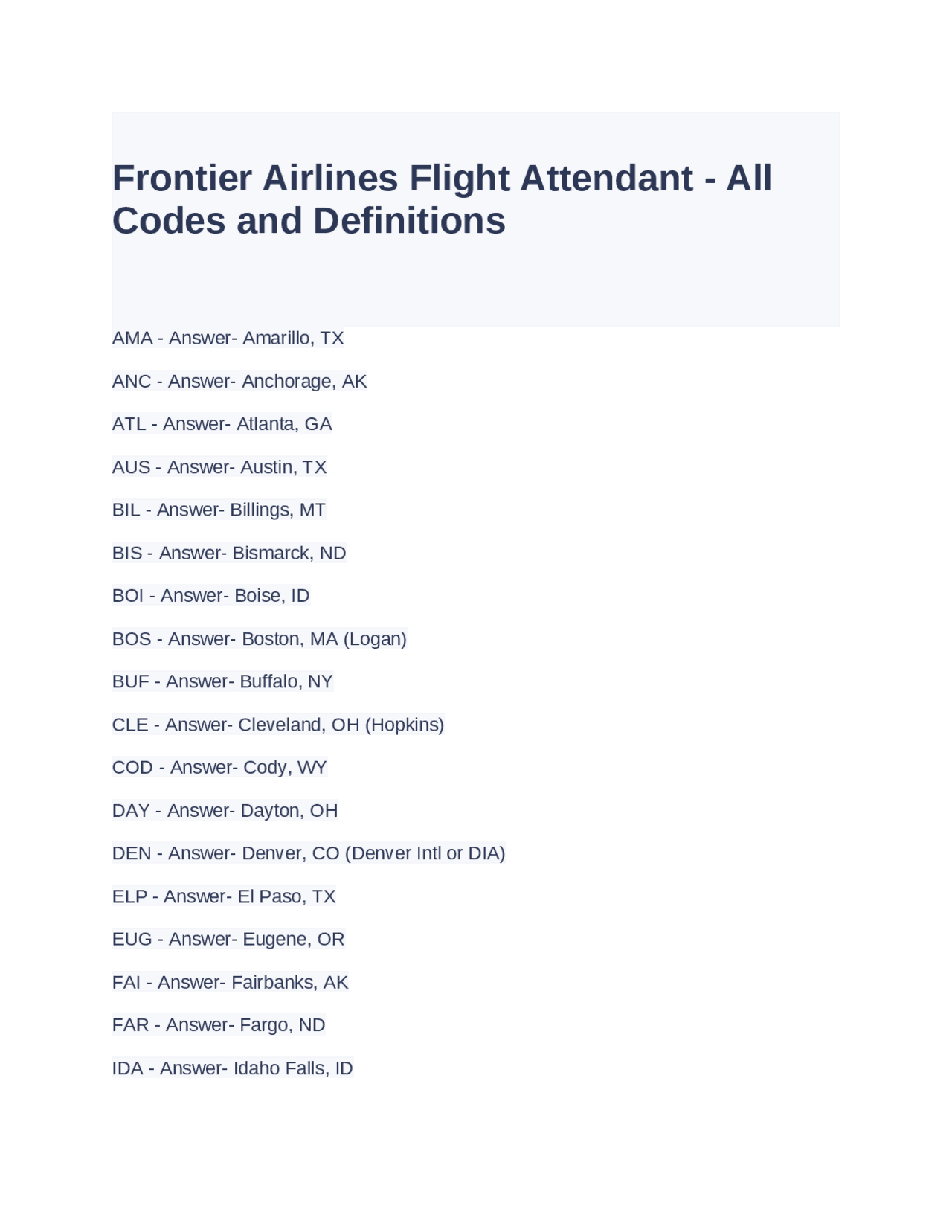
Task: Click the DAY Dayton, OH entry
Action: [x=225, y=811]
